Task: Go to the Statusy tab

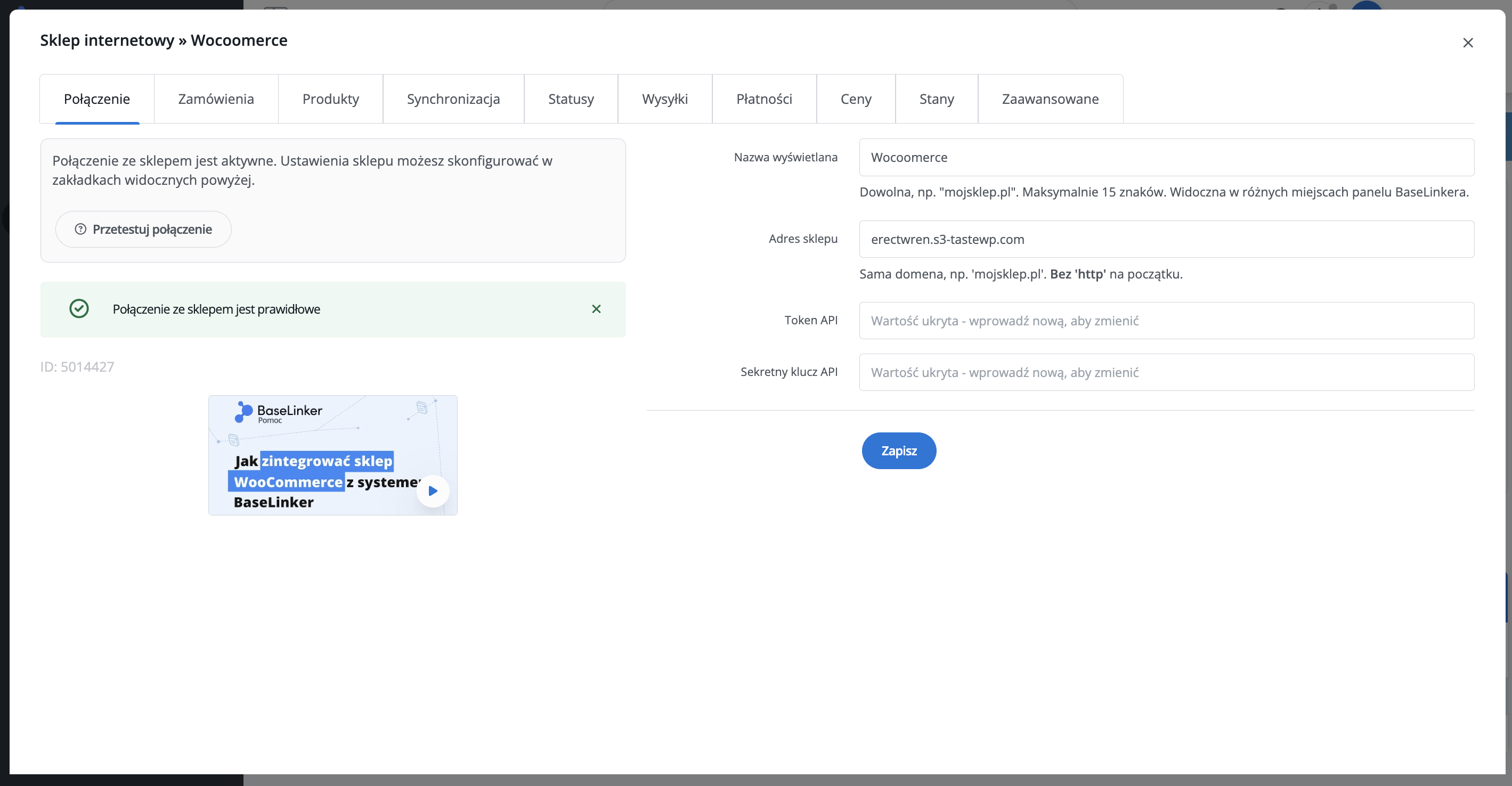Action: 571,99
